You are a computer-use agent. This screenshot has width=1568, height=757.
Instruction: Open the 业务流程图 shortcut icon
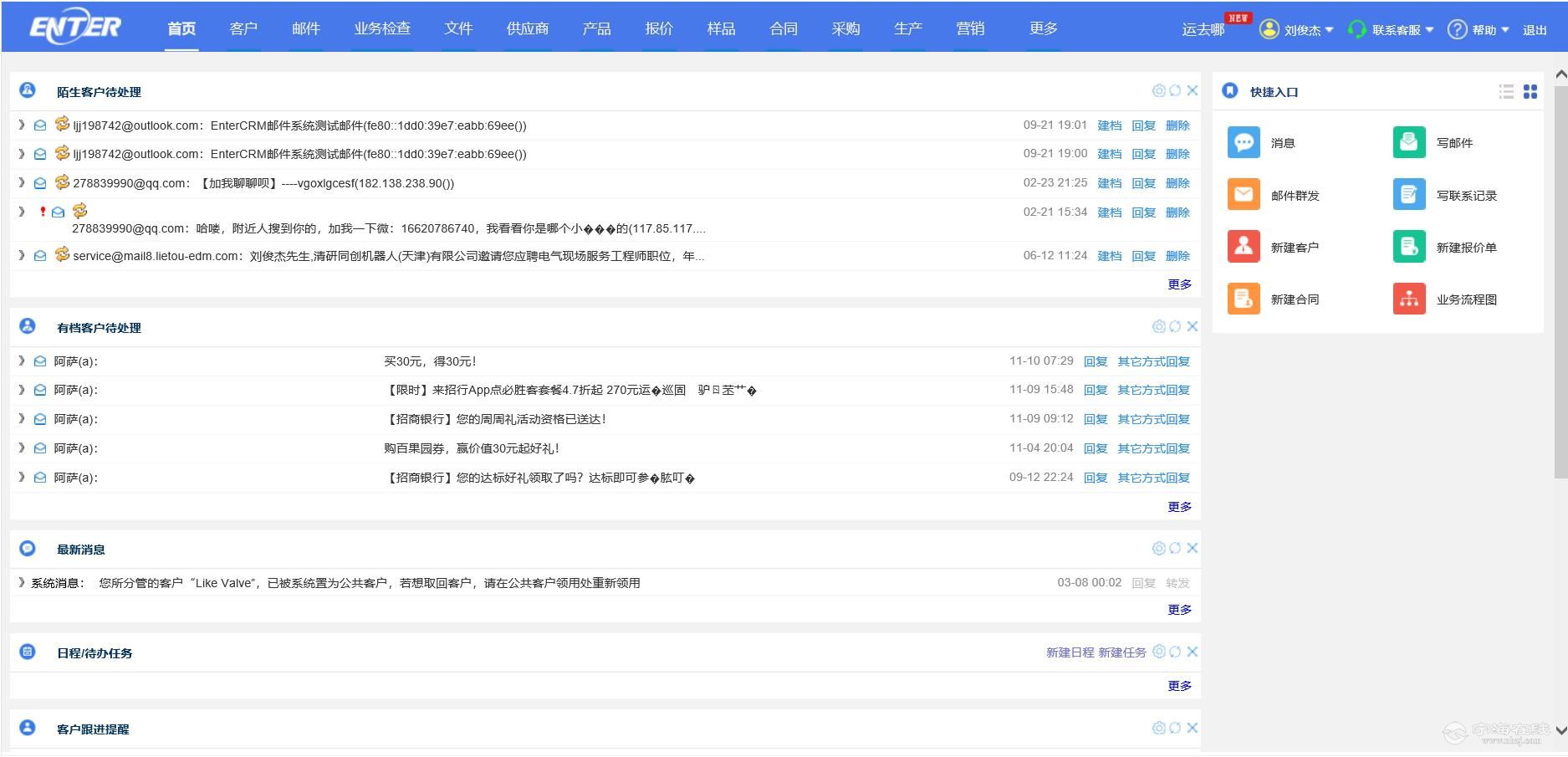coord(1409,299)
